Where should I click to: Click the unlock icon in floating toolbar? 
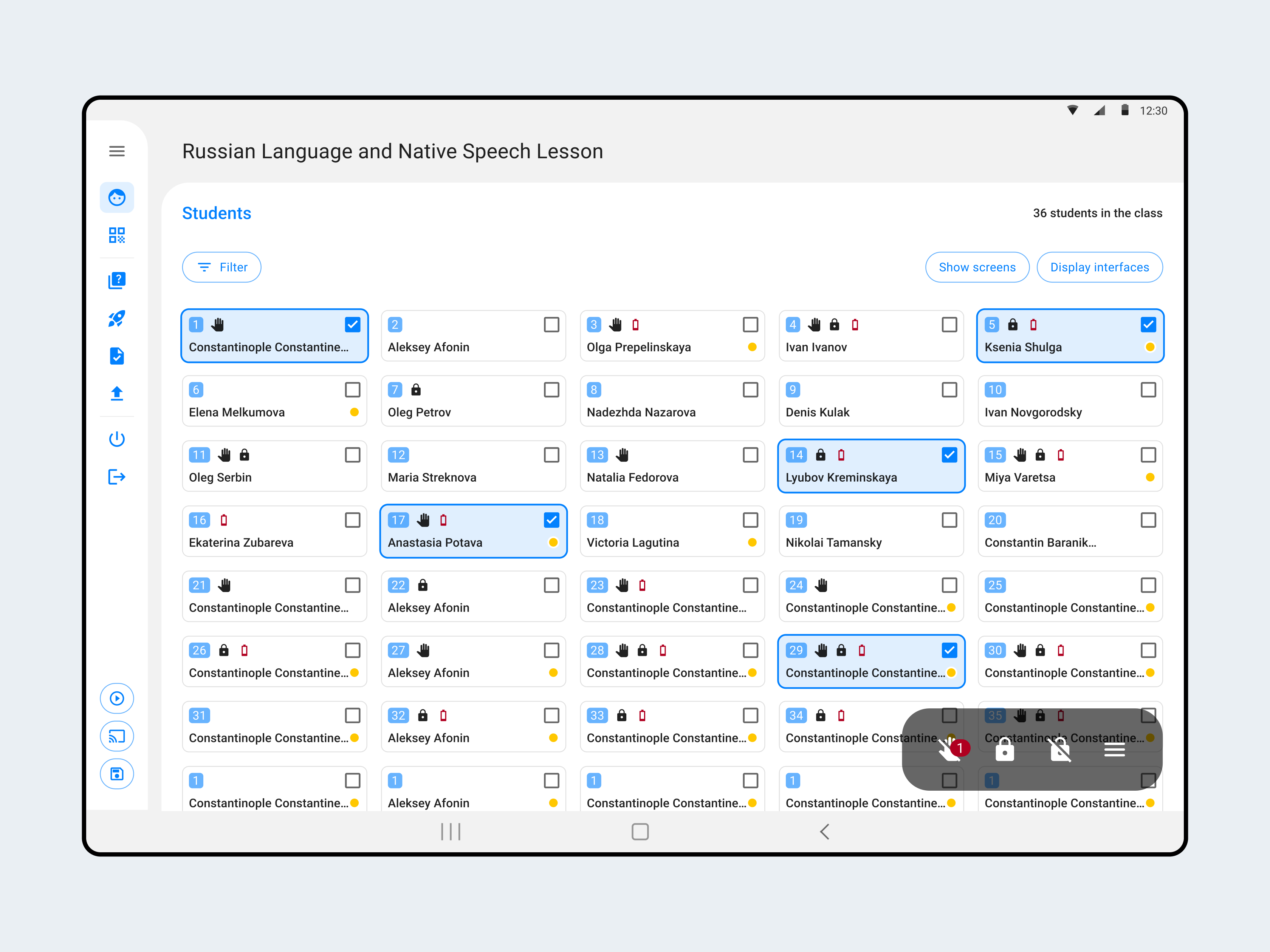tap(1060, 750)
